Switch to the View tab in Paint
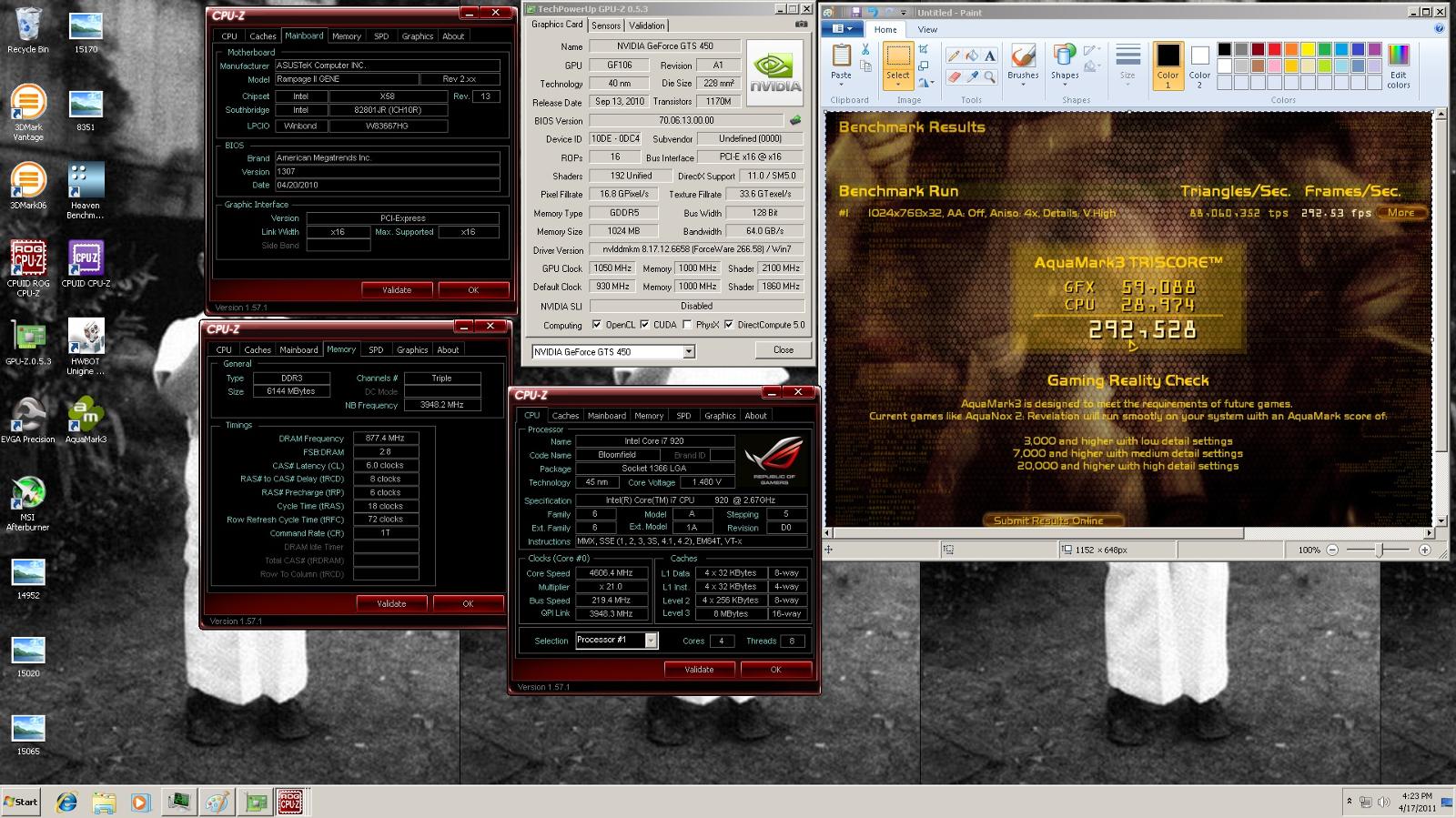The height and width of the screenshot is (818, 1456). pyautogui.click(x=927, y=29)
